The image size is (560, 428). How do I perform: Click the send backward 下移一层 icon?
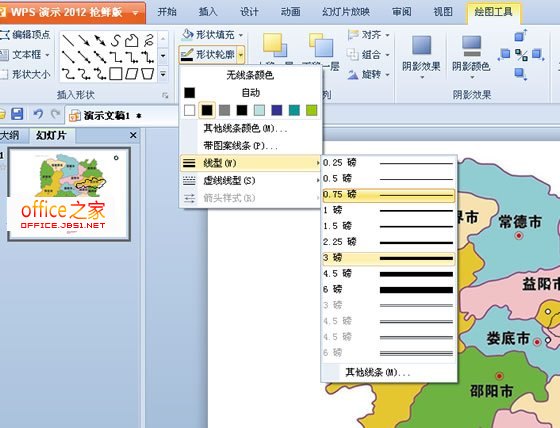[x=321, y=46]
